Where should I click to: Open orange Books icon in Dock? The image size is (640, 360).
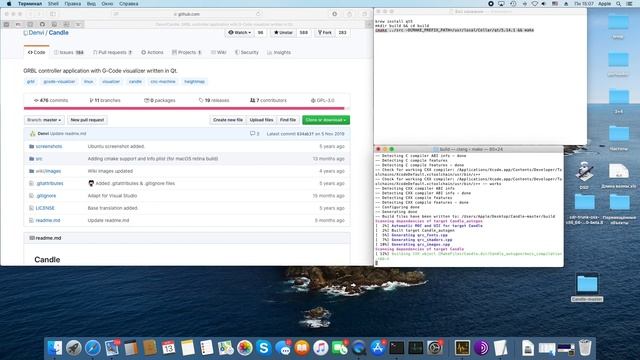coord(302,348)
